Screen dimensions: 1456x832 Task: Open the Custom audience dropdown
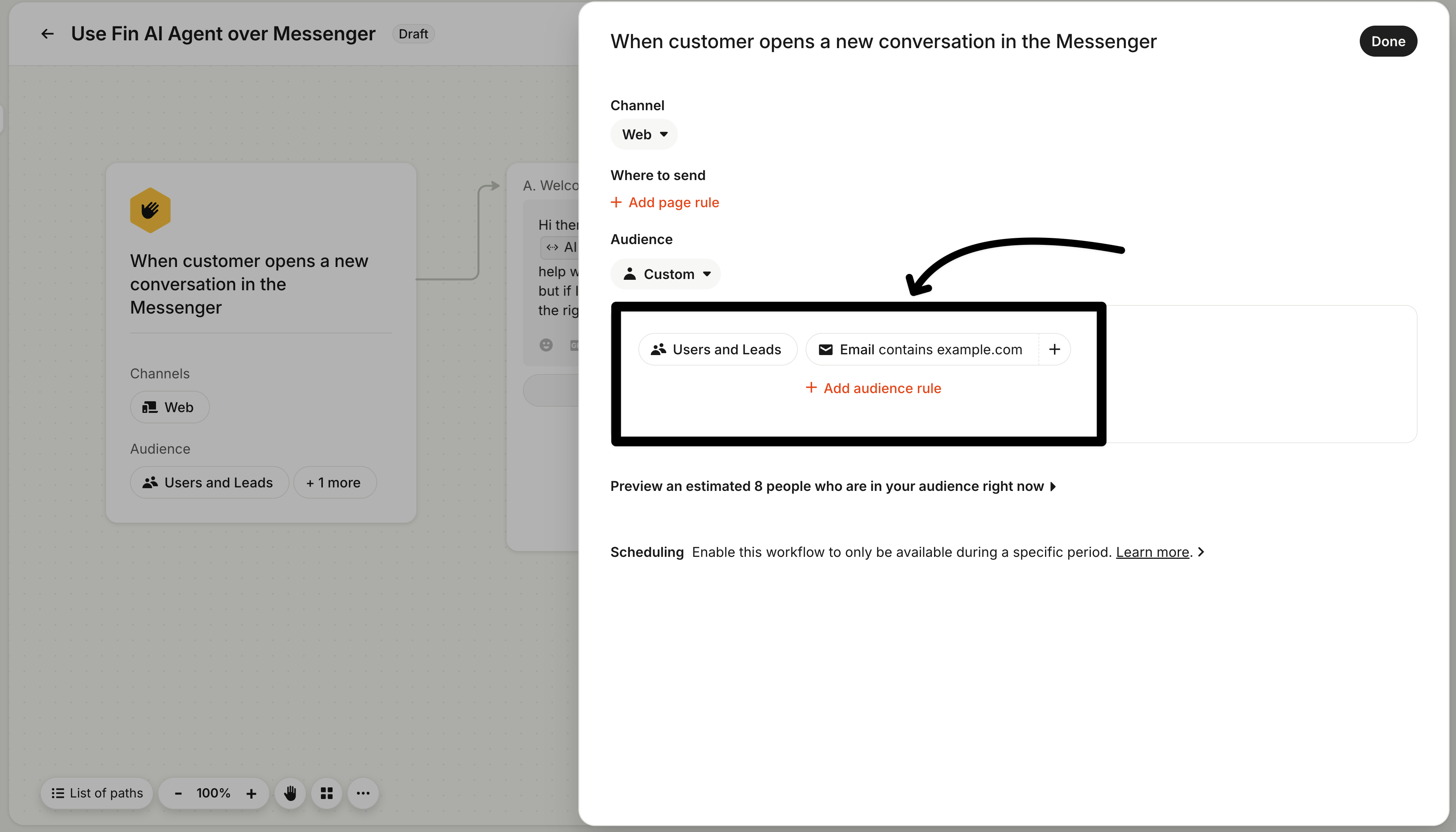click(x=665, y=274)
